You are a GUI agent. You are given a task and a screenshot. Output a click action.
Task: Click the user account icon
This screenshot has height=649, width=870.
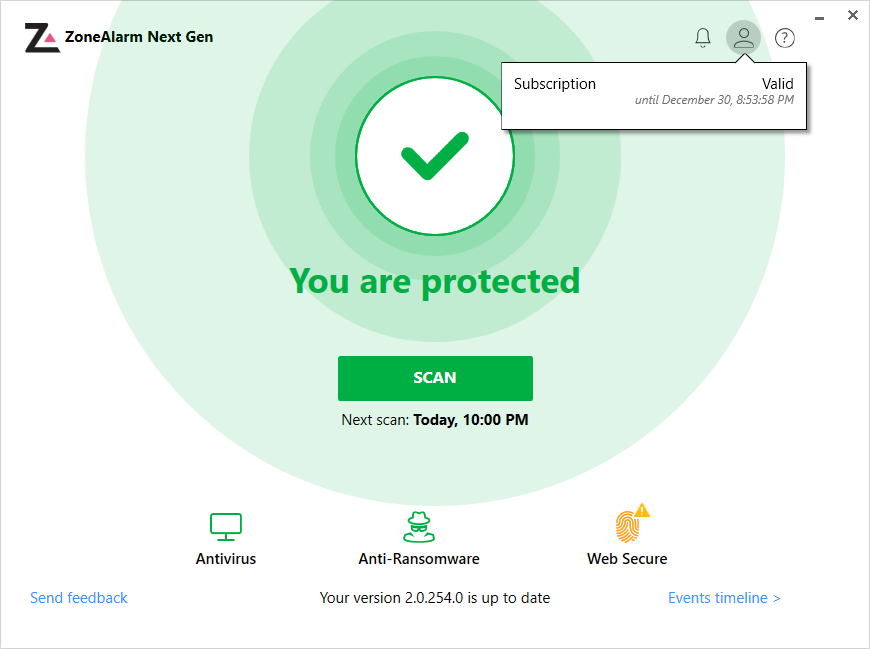point(743,38)
